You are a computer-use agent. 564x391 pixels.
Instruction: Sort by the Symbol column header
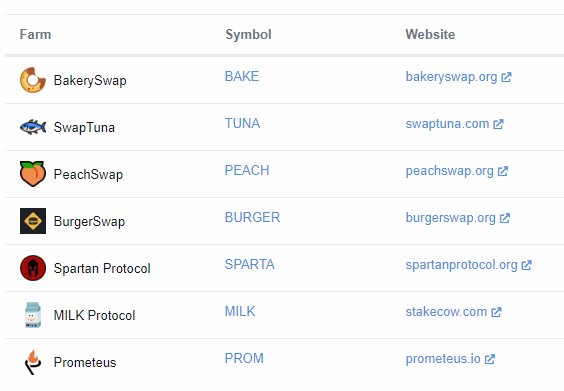(248, 35)
